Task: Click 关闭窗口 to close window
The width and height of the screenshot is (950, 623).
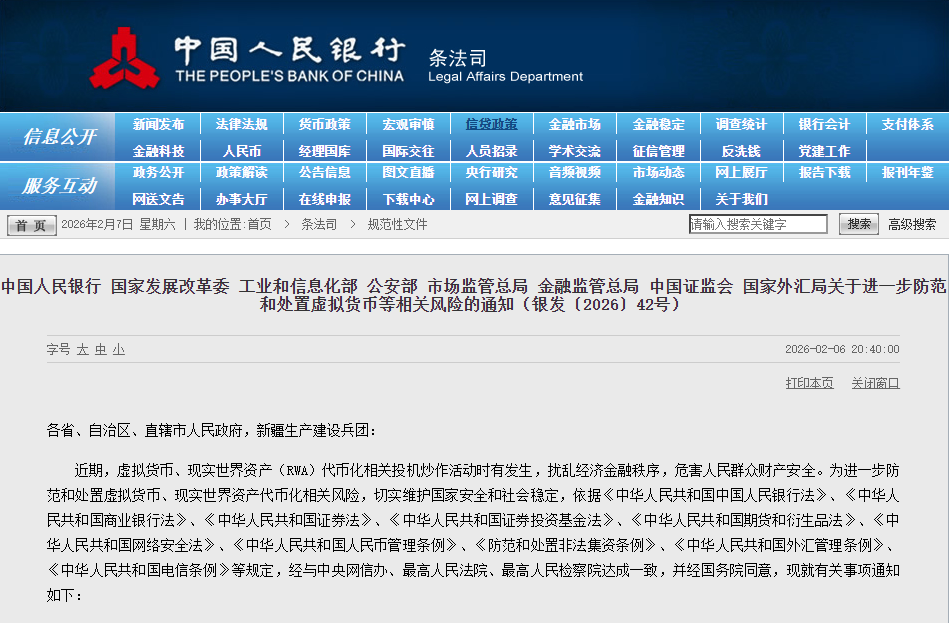Action: click(x=875, y=383)
